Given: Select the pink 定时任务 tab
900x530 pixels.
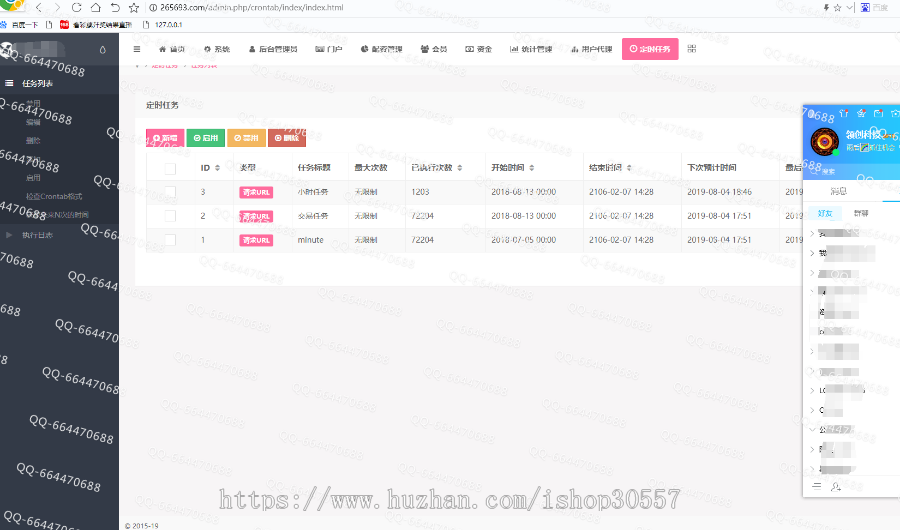Looking at the screenshot, I should (650, 49).
